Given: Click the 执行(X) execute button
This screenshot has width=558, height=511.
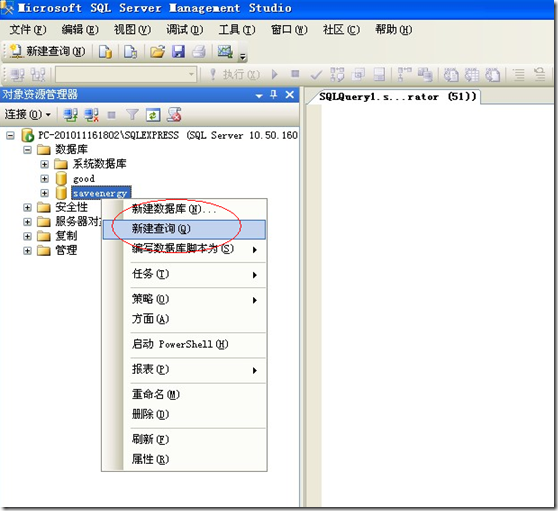Looking at the screenshot, I should (x=235, y=74).
